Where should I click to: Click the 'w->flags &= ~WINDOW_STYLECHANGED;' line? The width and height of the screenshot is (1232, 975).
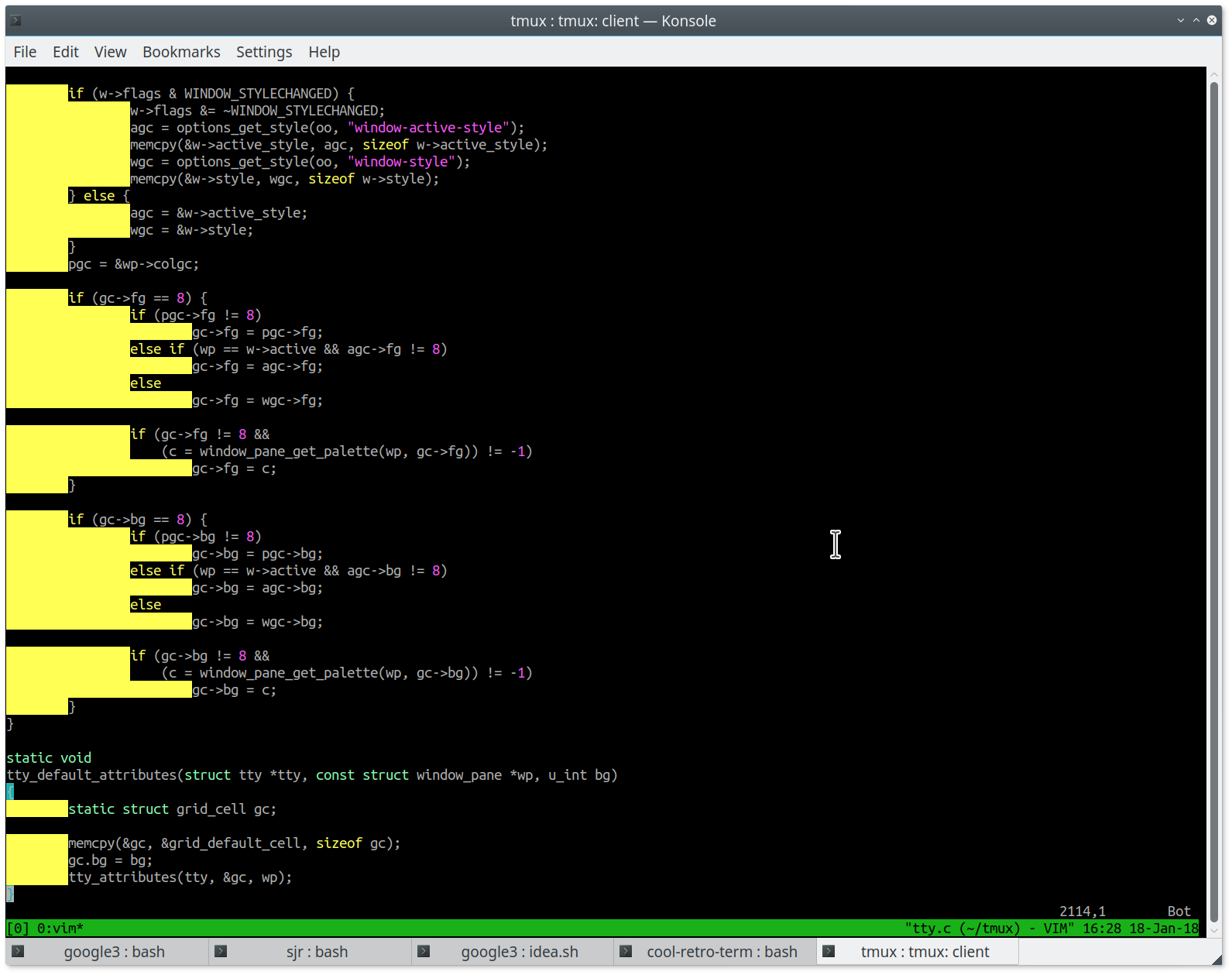(258, 111)
